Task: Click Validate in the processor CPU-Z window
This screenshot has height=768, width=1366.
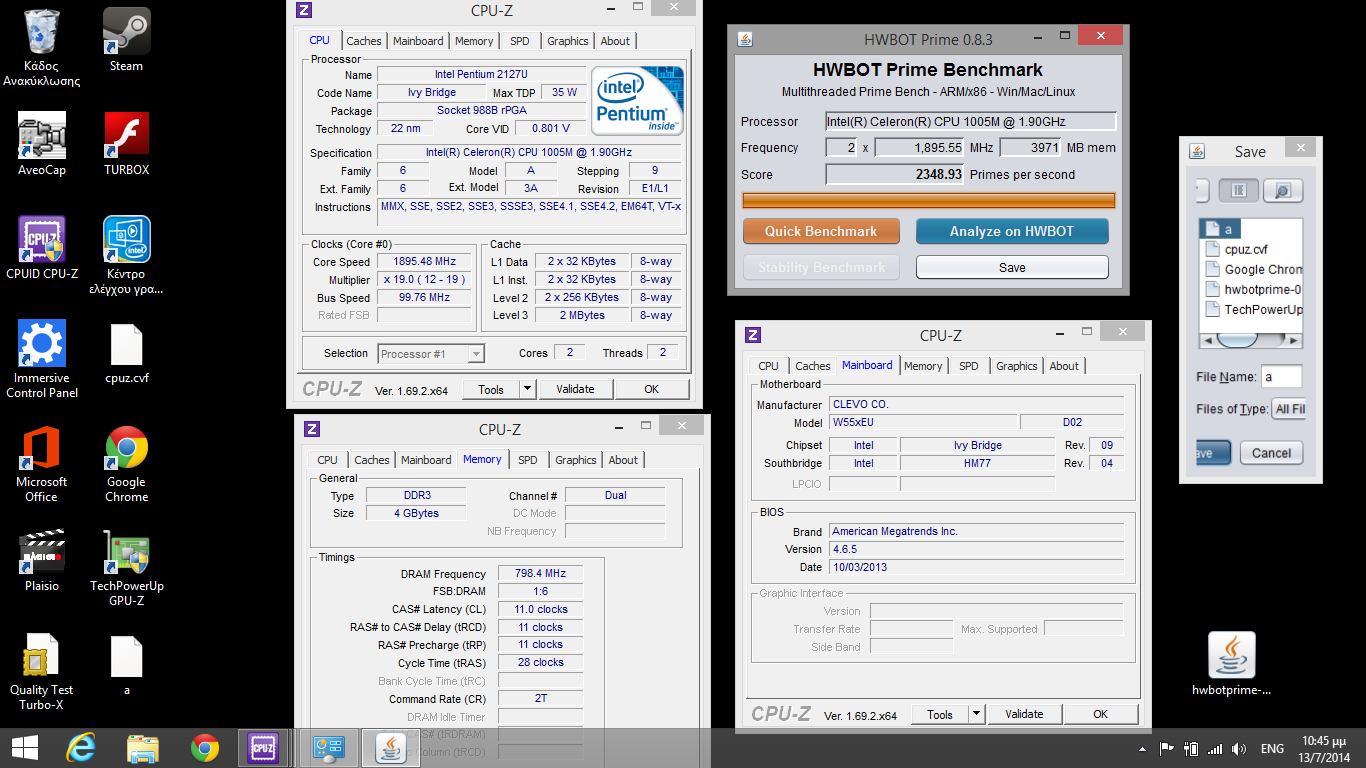Action: (575, 389)
